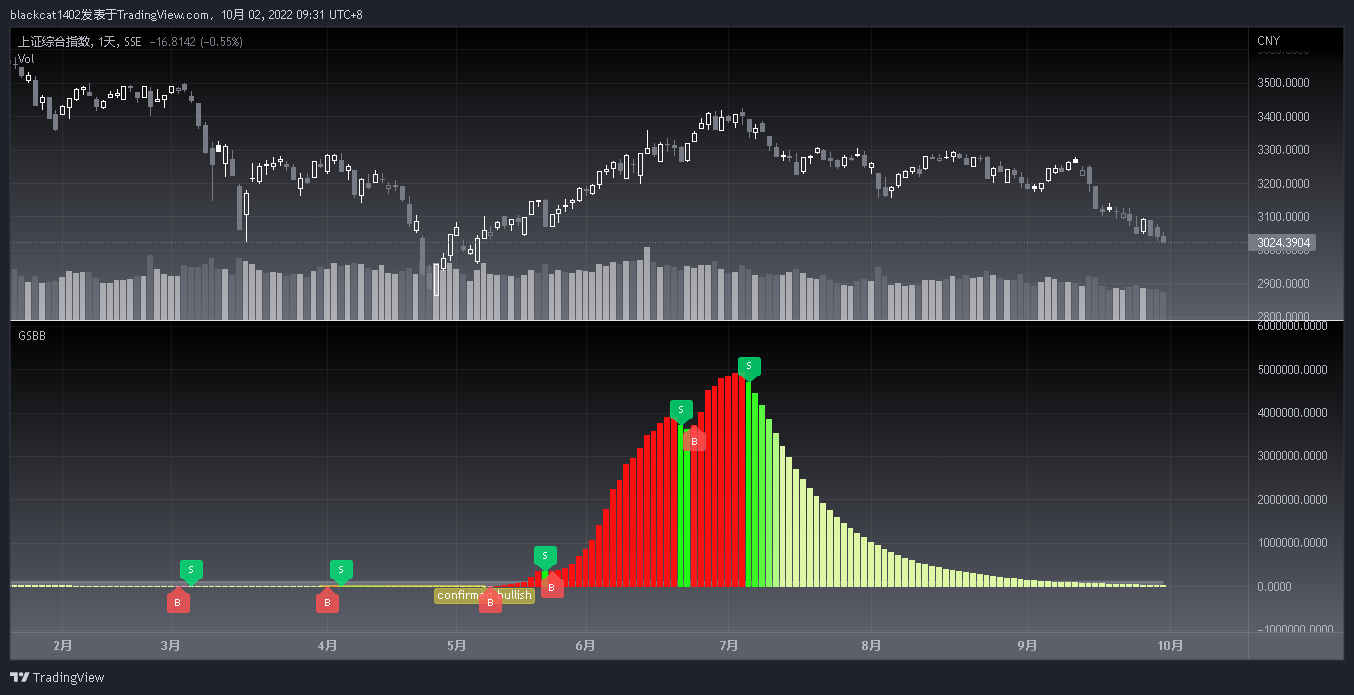Click the 8月 time axis label
Viewport: 1354px width, 695px height.
click(x=872, y=646)
